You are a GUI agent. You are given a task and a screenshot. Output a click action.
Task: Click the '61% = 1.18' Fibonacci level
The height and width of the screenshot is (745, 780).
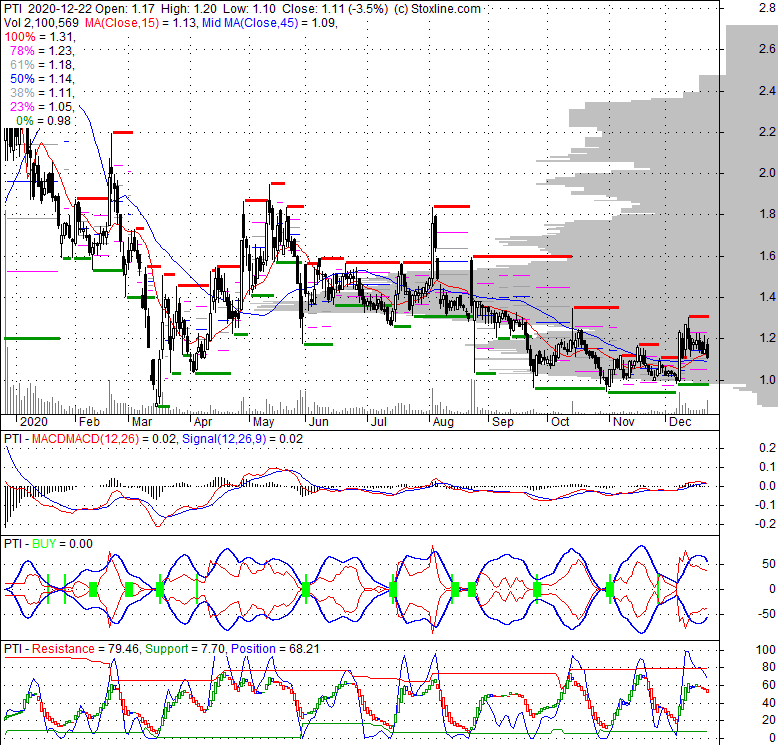[42, 65]
